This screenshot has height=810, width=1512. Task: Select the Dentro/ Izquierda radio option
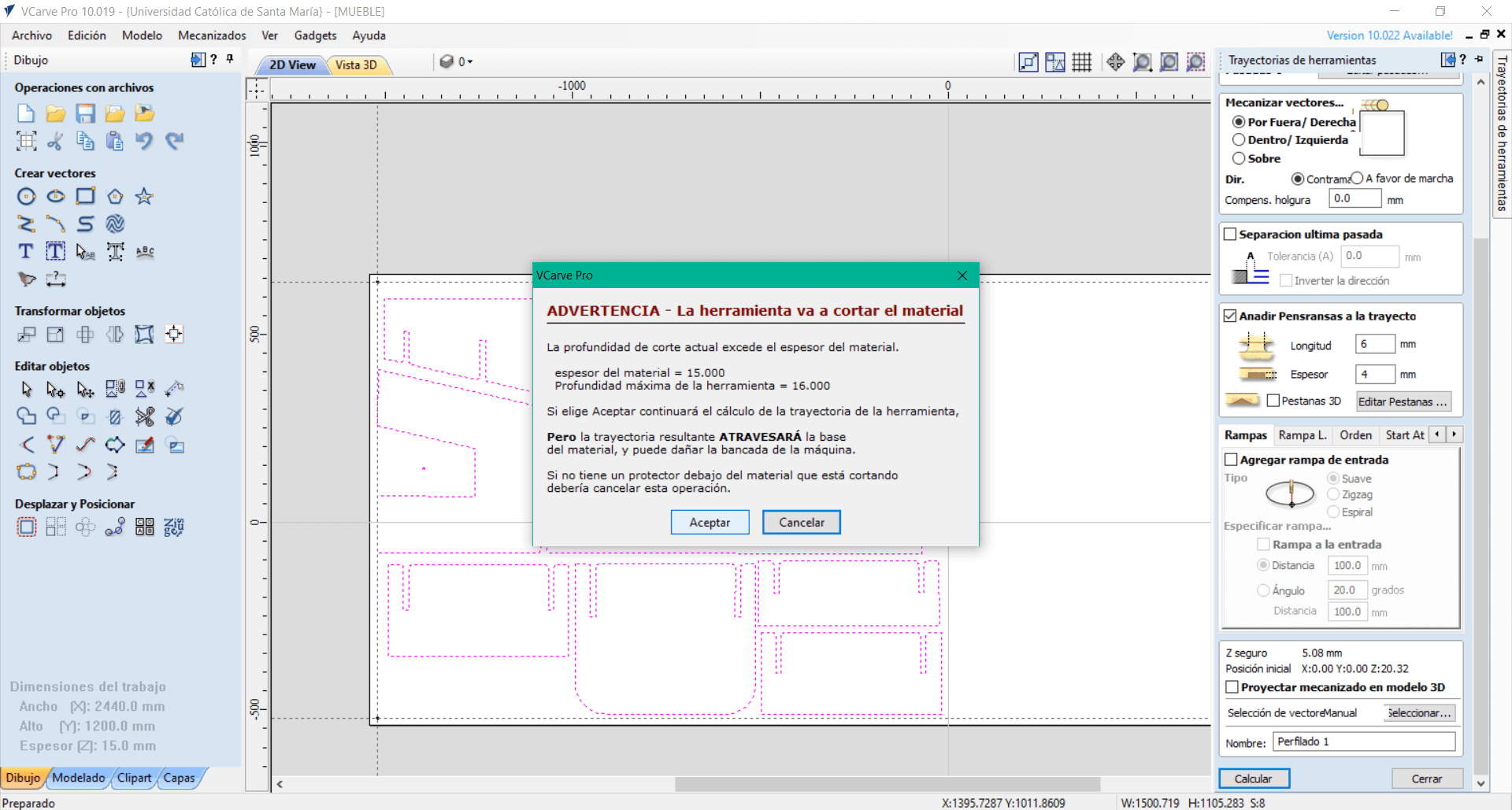coord(1239,140)
